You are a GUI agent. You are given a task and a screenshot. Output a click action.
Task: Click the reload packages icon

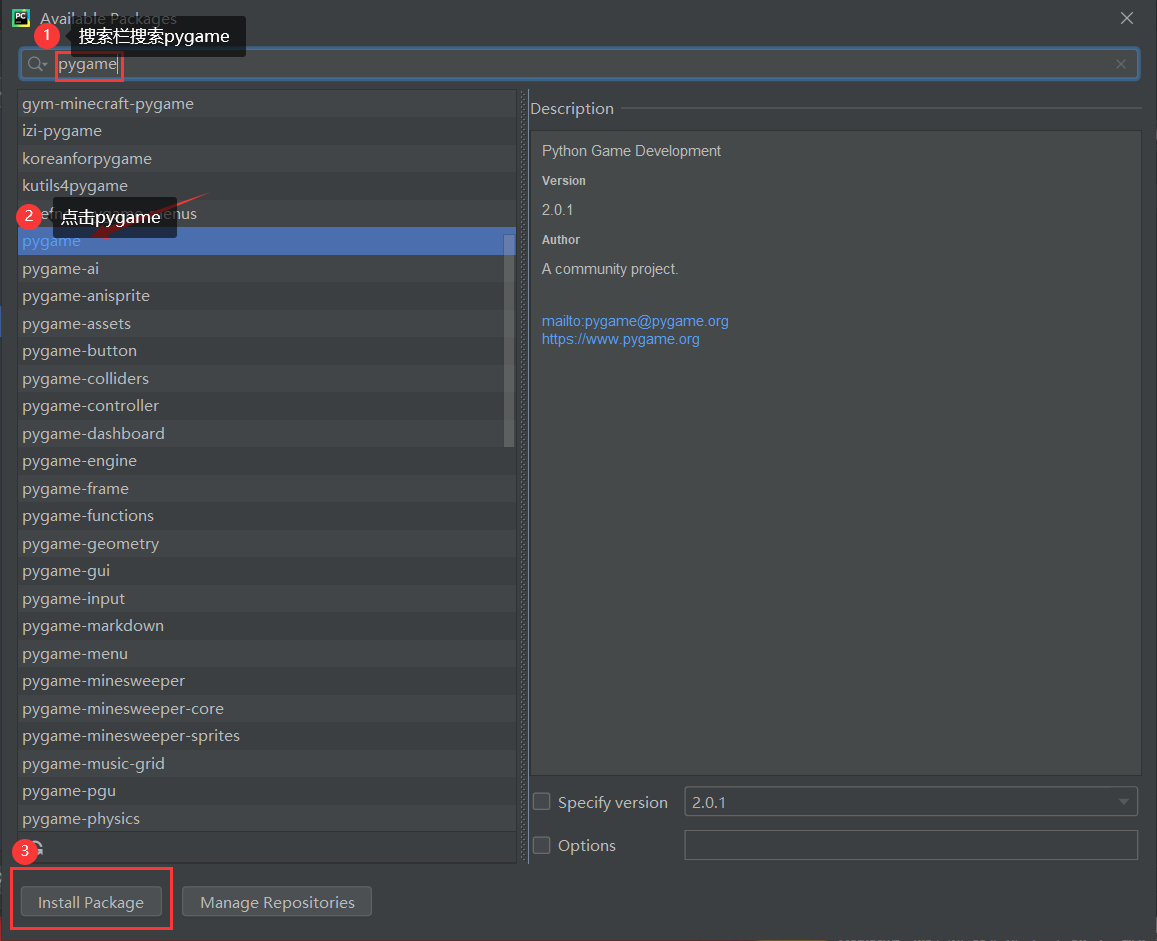36,848
